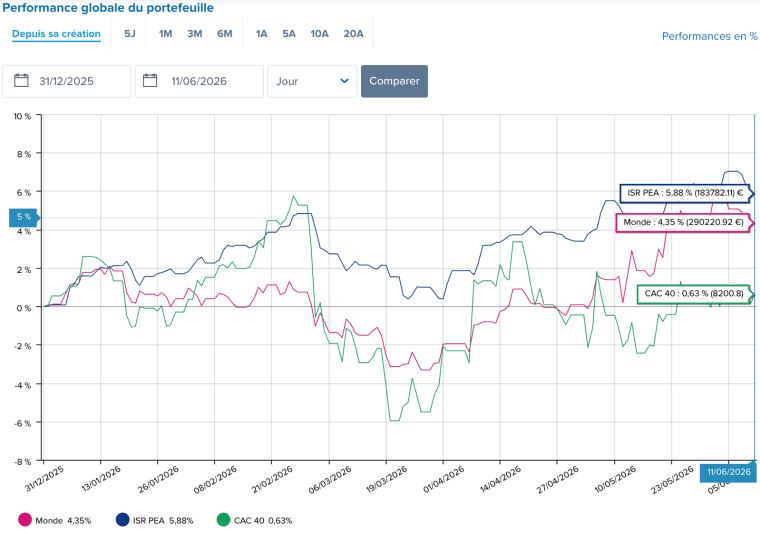
Task: Switch to the 3M period tab
Action: [194, 34]
